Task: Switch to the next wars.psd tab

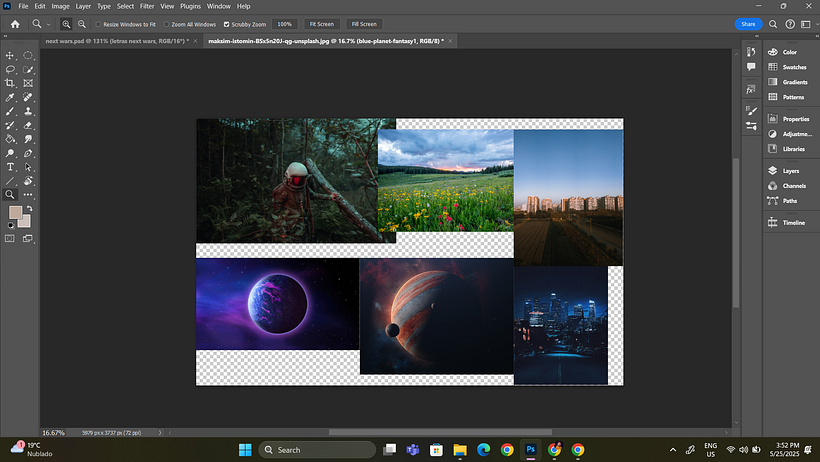Action: tap(117, 41)
